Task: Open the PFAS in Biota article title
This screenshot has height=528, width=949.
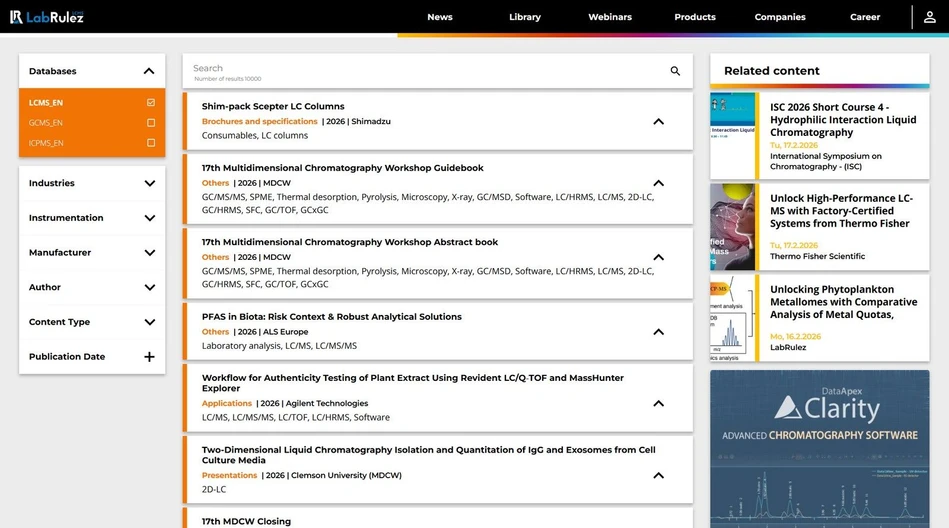Action: pyautogui.click(x=331, y=317)
